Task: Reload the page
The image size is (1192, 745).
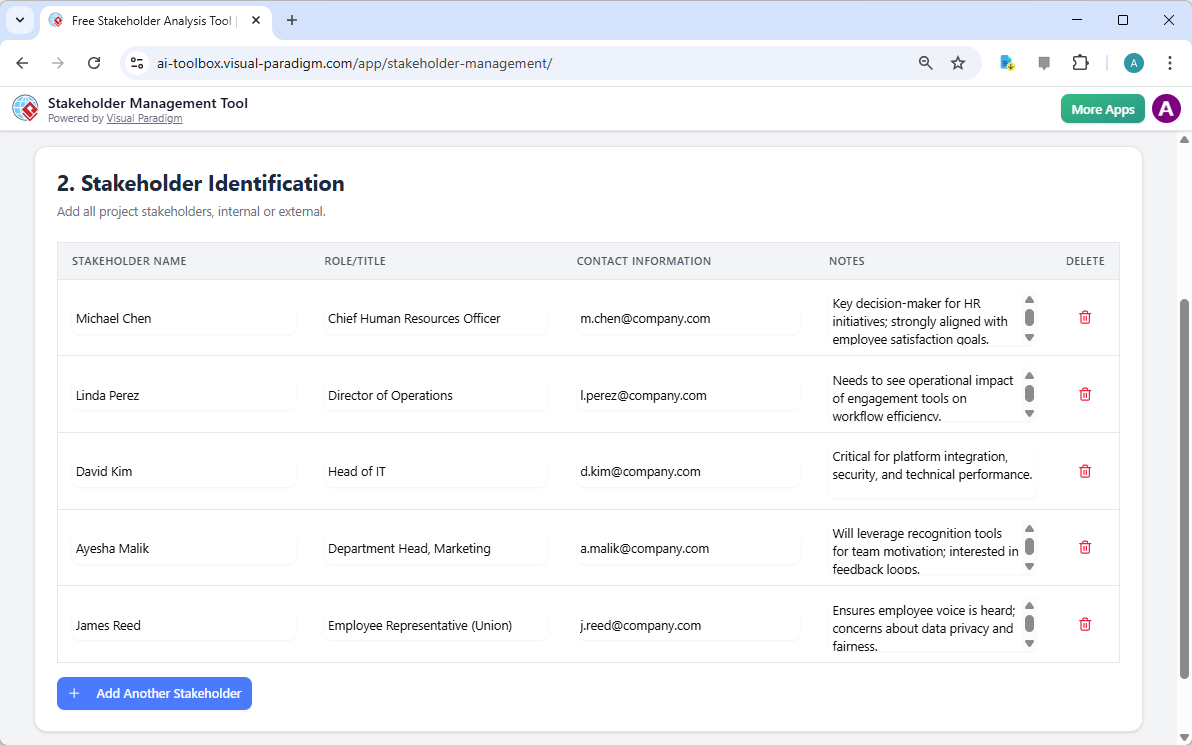Action: pos(94,62)
